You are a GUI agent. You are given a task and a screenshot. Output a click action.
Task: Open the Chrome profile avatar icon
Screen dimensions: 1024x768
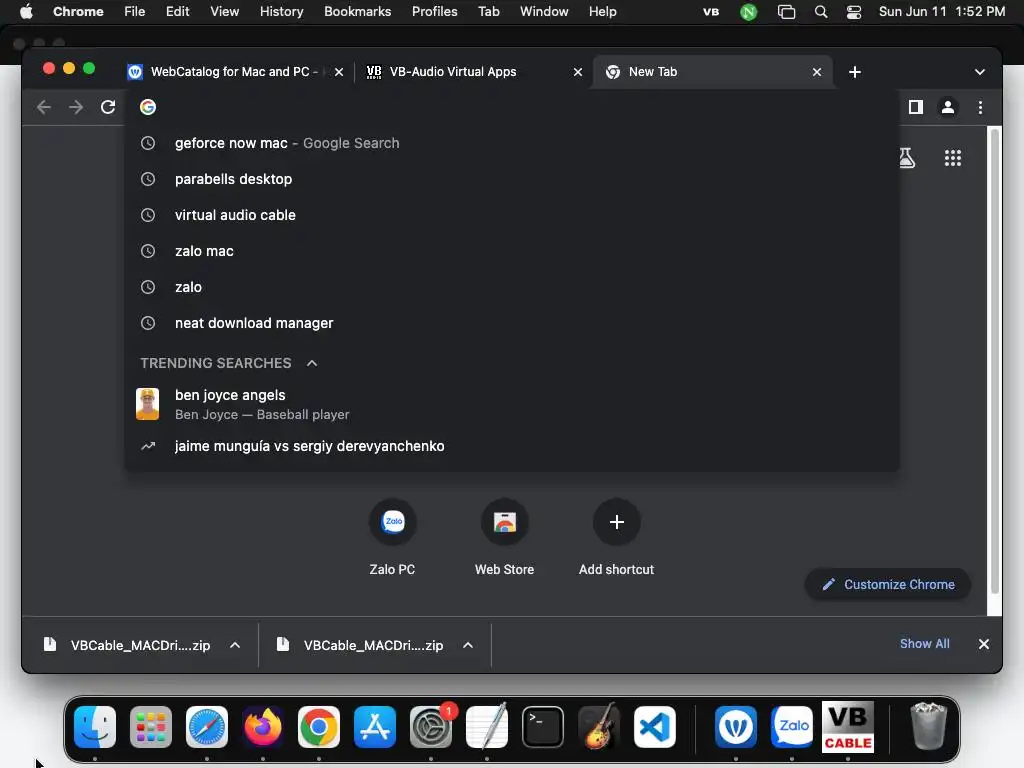point(948,107)
